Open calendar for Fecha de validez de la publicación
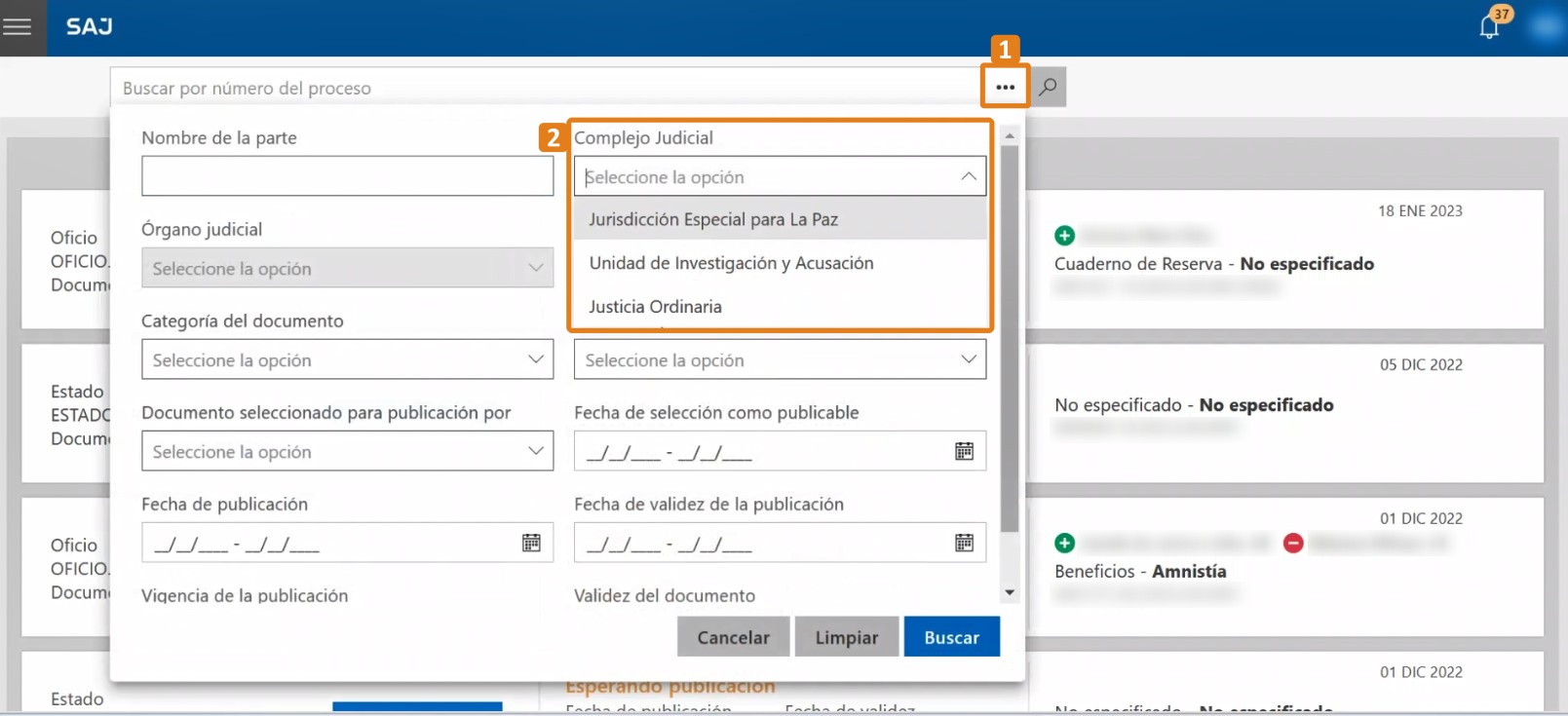The width and height of the screenshot is (1568, 716). pos(964,543)
